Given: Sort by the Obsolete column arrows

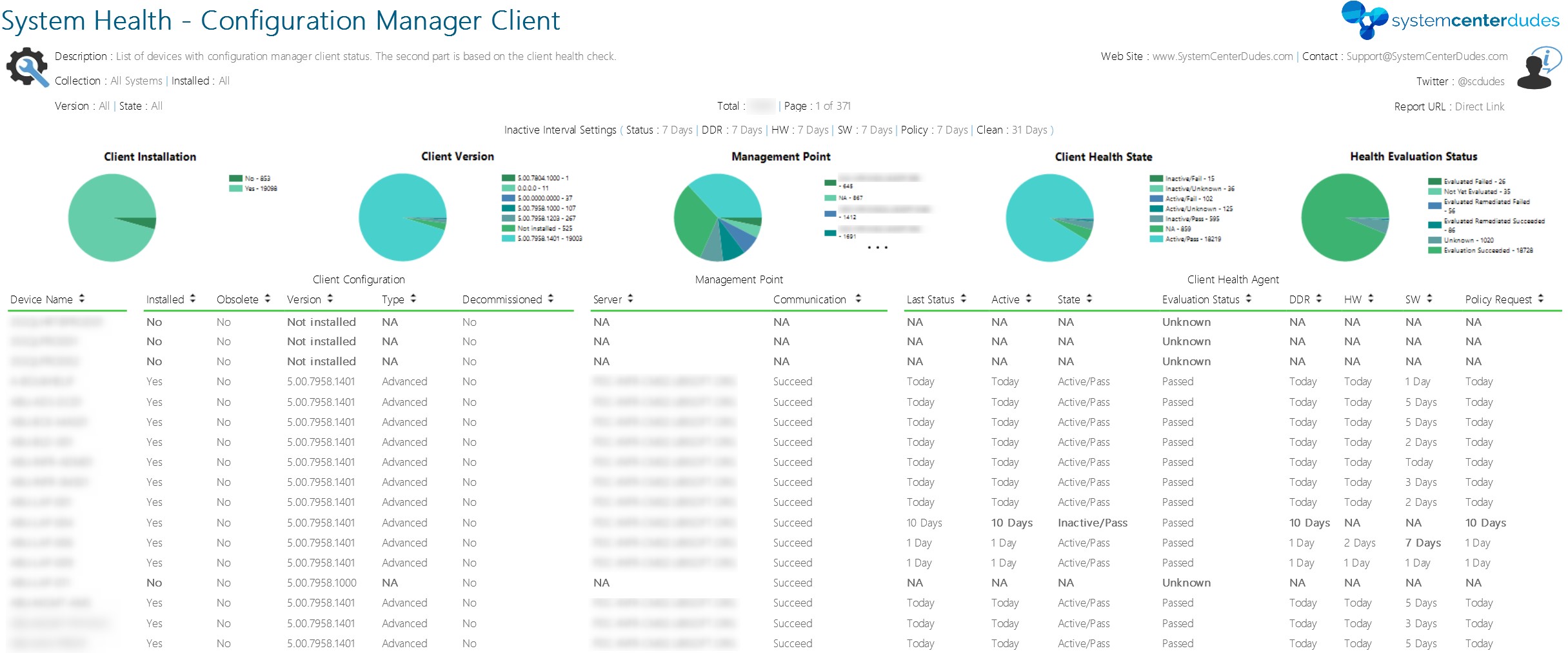Looking at the screenshot, I should tap(268, 299).
